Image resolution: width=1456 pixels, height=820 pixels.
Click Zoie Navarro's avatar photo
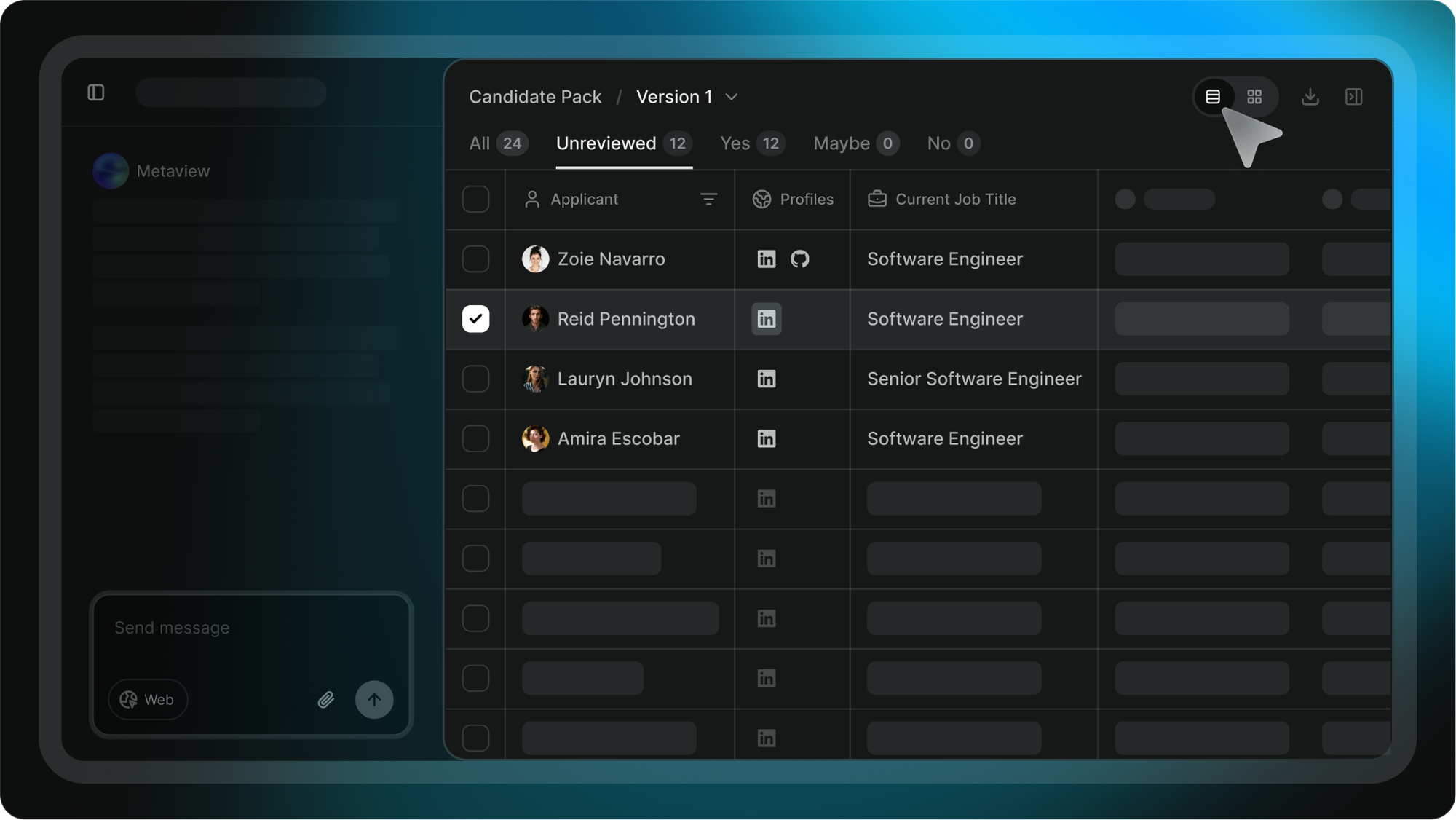pyautogui.click(x=536, y=259)
